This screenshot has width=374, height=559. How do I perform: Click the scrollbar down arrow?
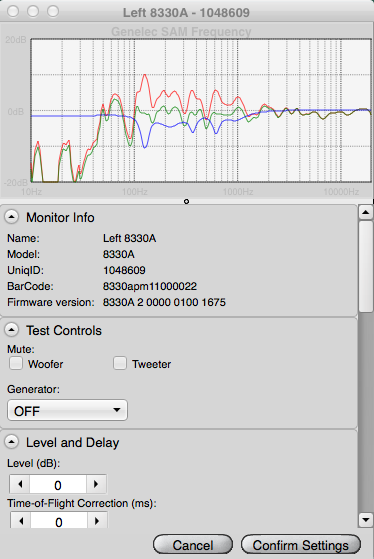(366, 520)
